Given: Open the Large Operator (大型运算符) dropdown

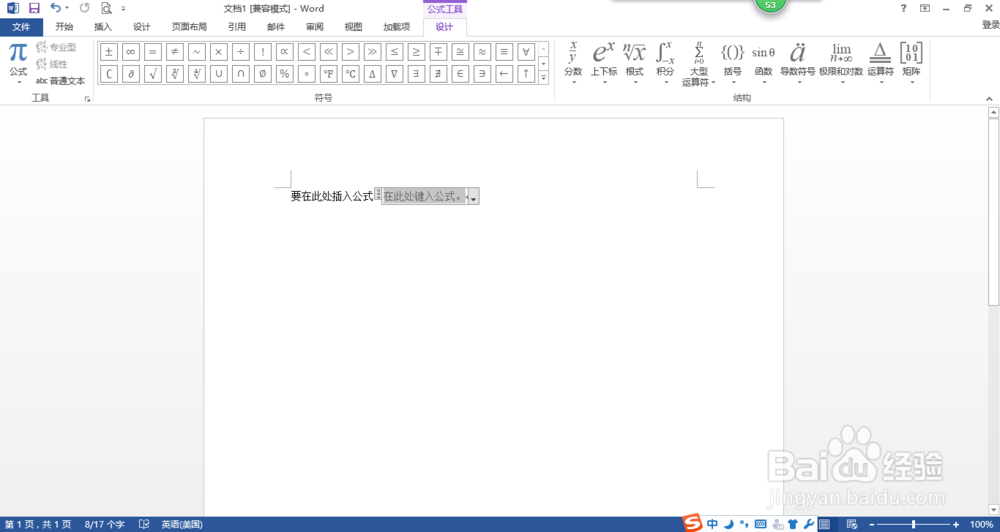Looking at the screenshot, I should [699, 64].
